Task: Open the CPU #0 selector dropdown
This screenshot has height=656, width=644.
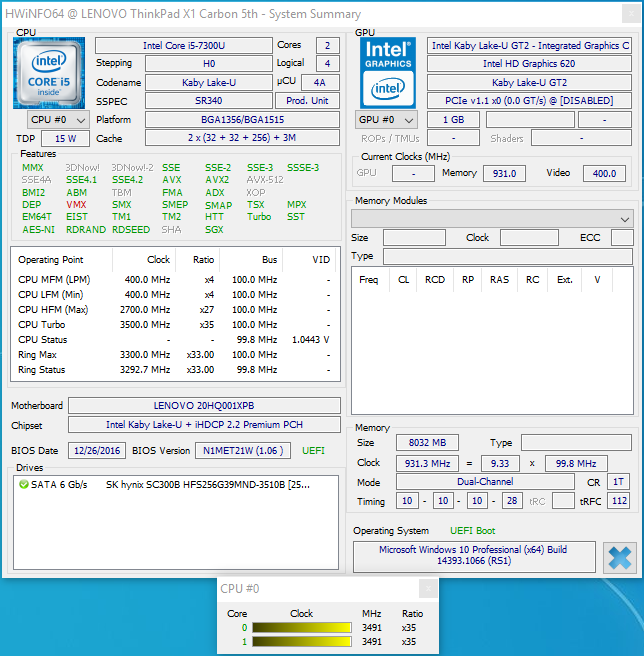Action: 58,120
